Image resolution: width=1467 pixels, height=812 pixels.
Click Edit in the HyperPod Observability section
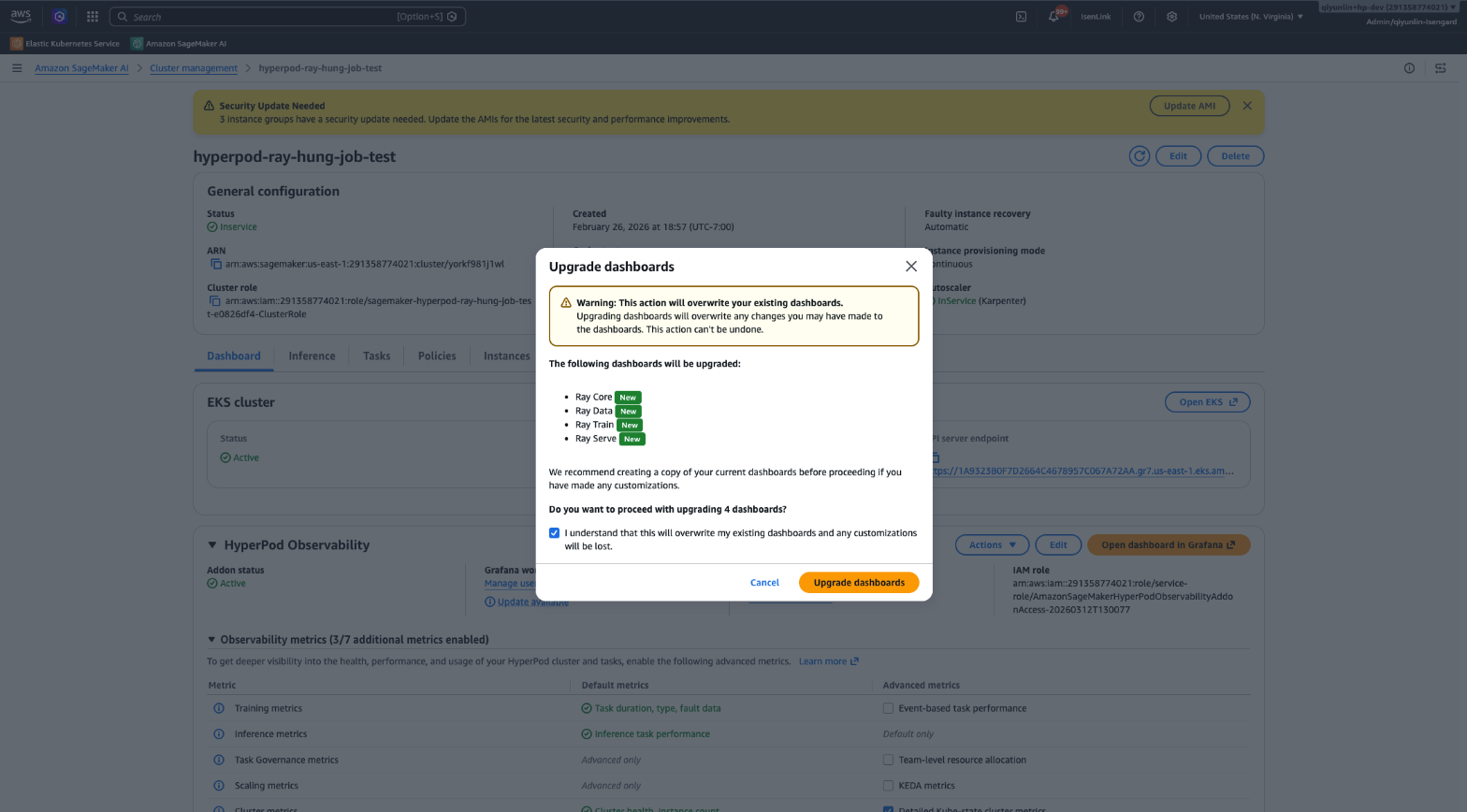pyautogui.click(x=1058, y=544)
